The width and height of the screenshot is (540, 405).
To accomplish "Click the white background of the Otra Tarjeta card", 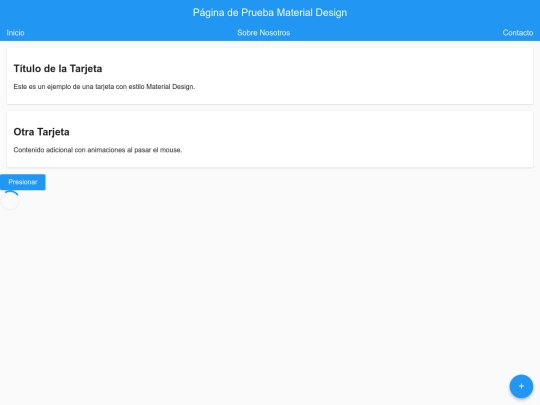I will point(344,139).
